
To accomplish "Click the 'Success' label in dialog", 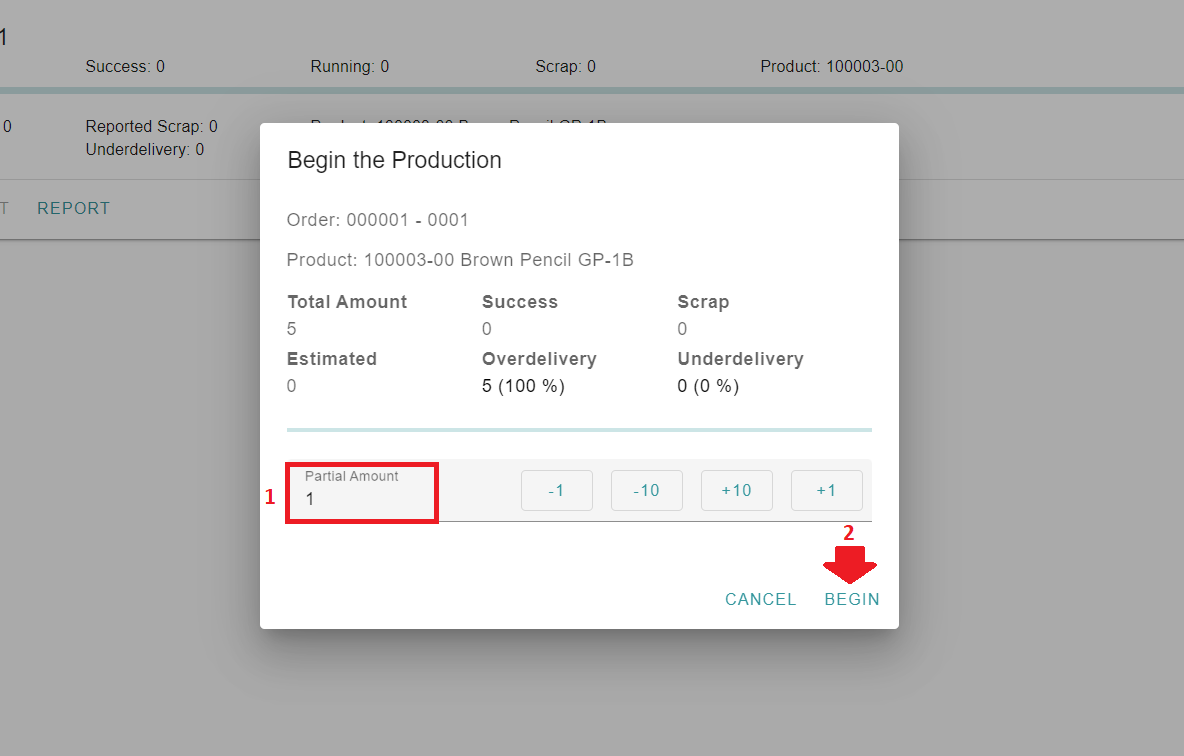I will coord(520,302).
